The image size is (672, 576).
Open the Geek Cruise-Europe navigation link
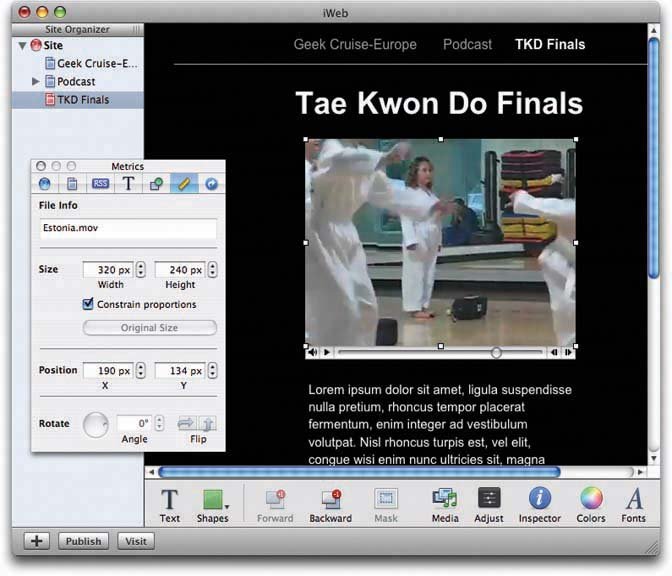[x=355, y=44]
